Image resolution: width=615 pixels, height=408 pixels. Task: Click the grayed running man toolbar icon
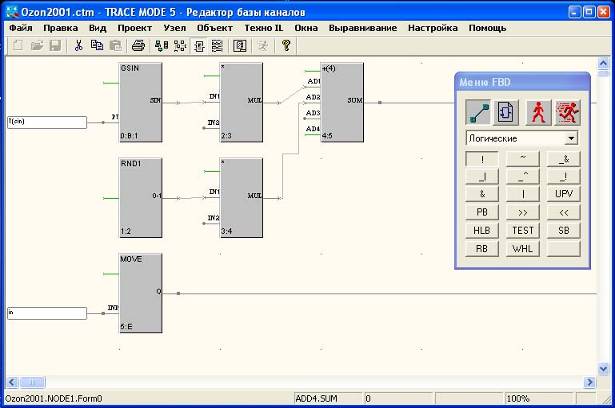pos(263,46)
